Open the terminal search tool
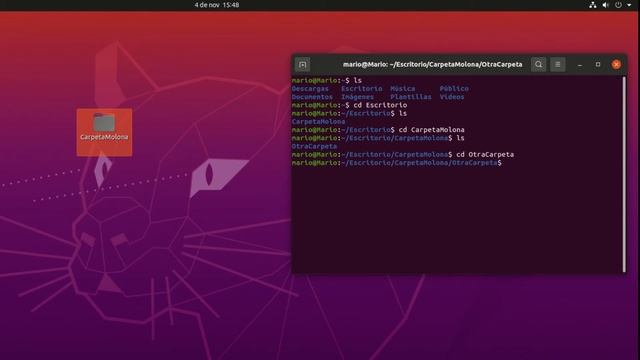Screen dimensions: 640x360 click(x=538, y=64)
